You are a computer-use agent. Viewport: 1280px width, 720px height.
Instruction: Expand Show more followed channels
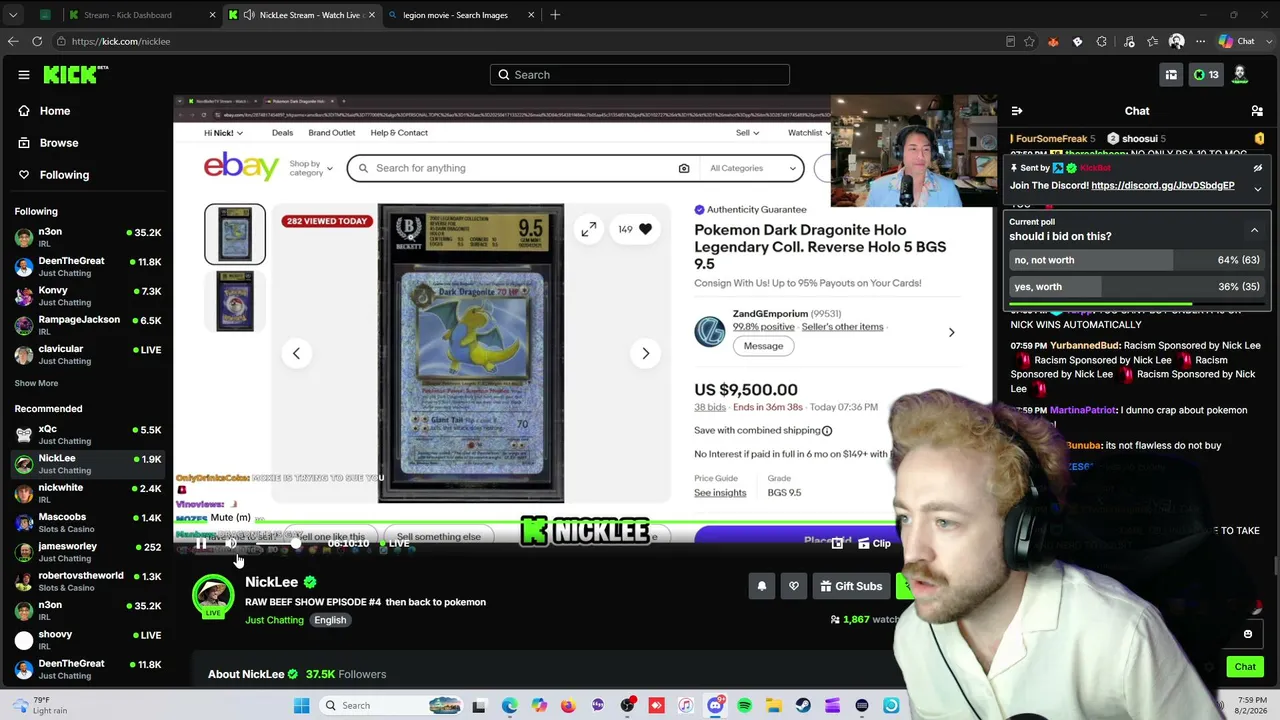[36, 383]
